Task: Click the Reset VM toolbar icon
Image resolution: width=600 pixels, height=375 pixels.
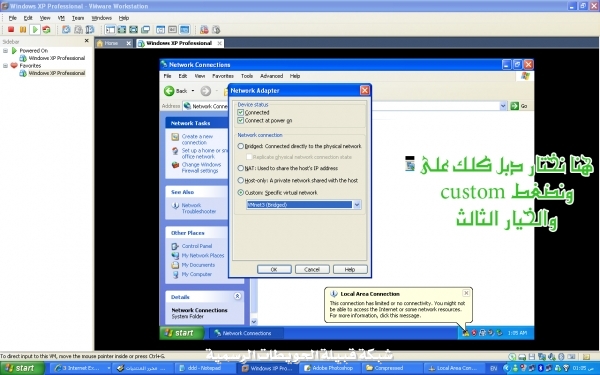Action: [x=47, y=29]
